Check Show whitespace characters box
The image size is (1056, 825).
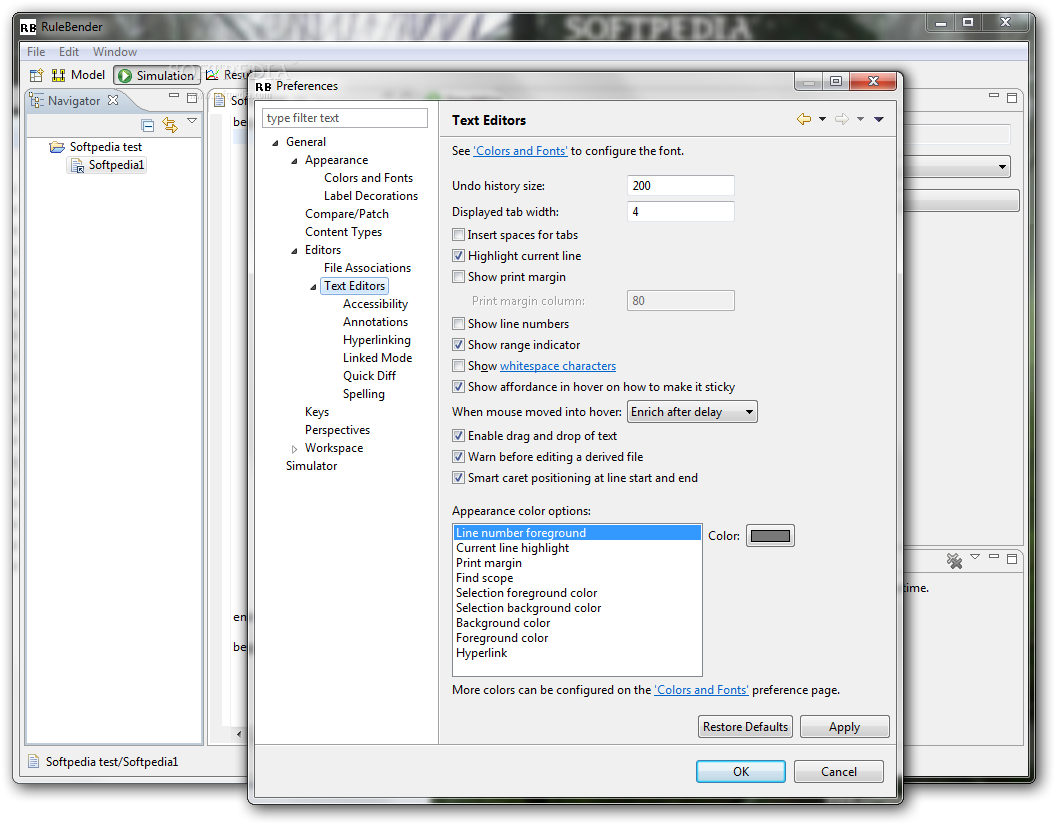459,365
